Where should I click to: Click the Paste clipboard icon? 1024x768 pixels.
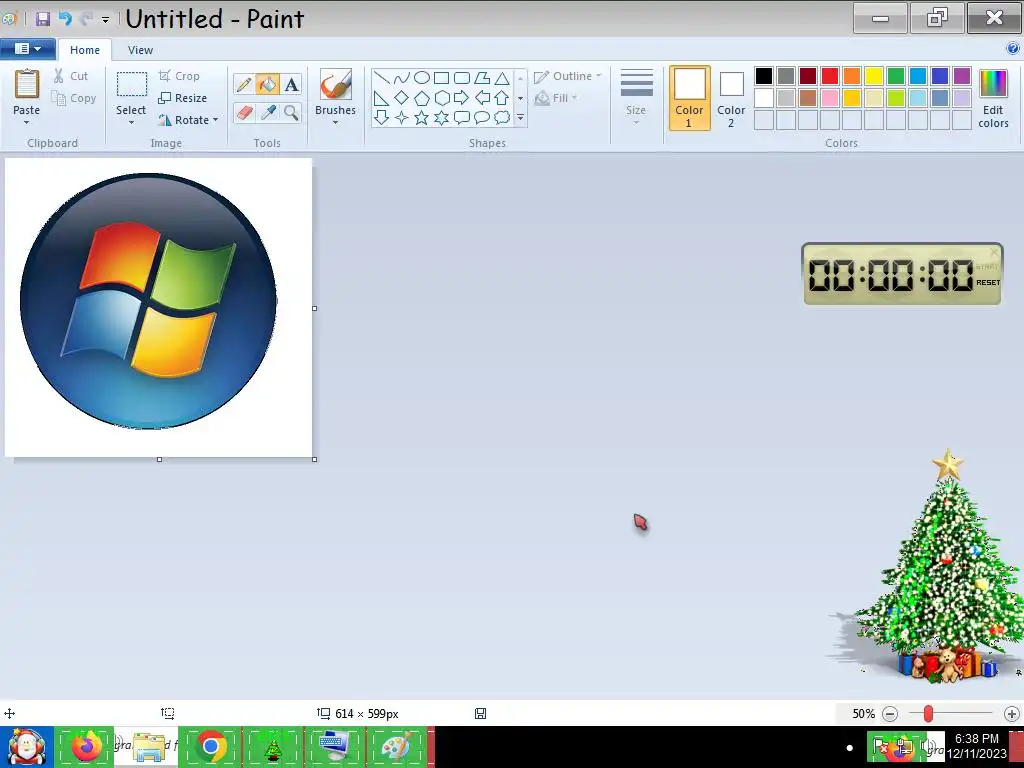coord(27,85)
